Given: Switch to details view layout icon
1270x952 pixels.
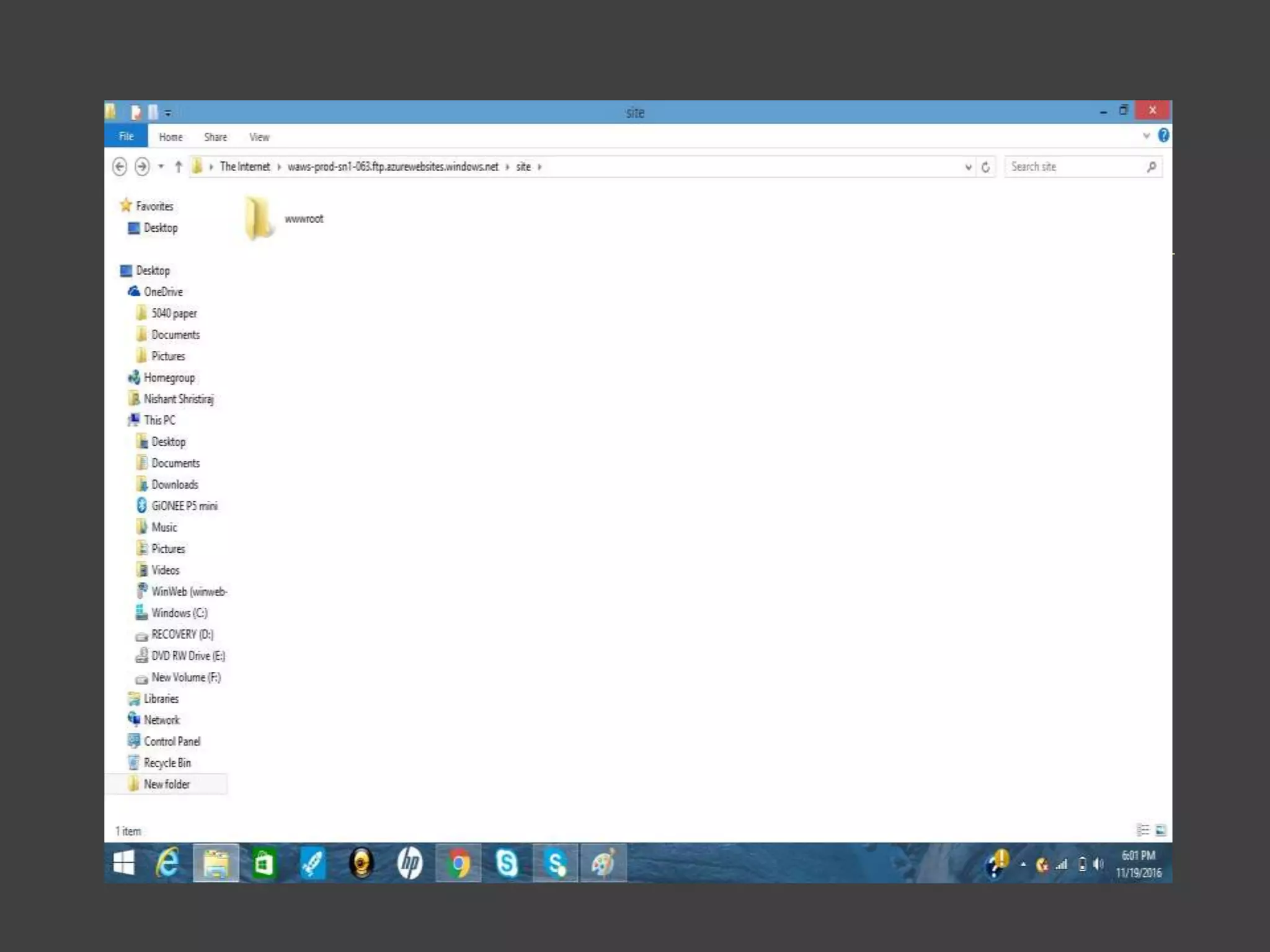Looking at the screenshot, I should tap(1142, 830).
